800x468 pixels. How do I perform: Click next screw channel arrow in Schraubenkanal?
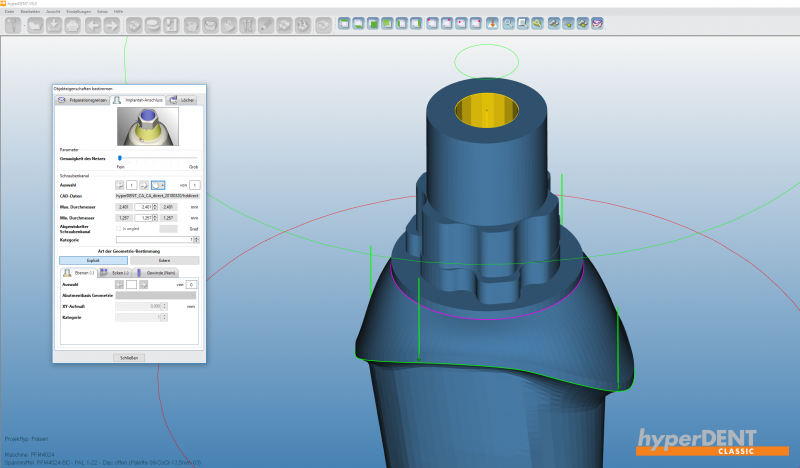[x=144, y=185]
